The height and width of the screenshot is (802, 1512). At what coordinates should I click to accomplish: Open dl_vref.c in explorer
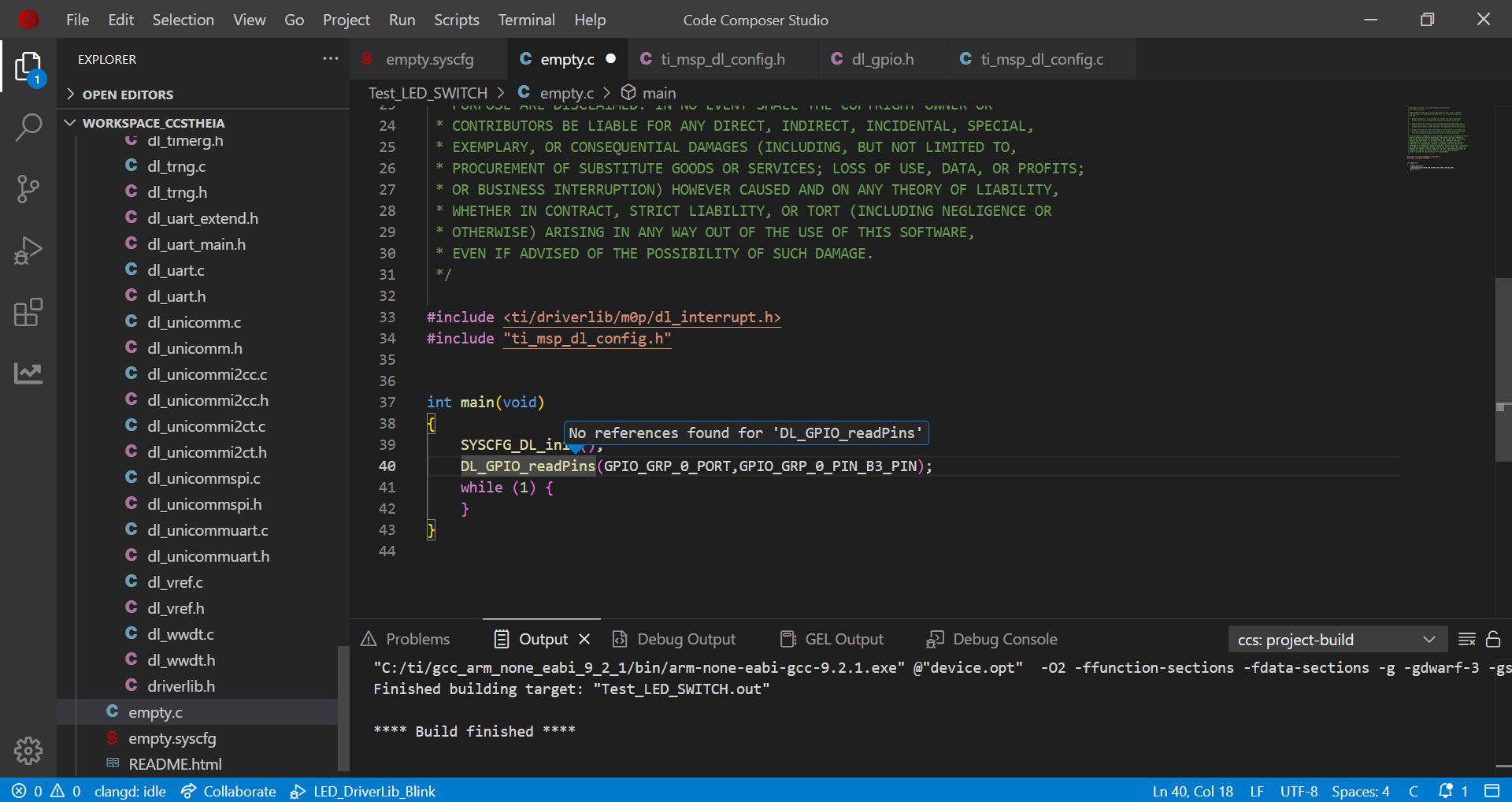(x=175, y=582)
